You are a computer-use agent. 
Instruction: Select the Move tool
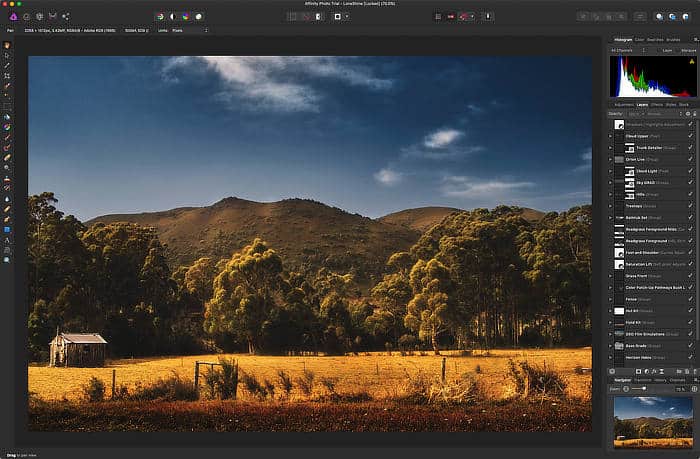pyautogui.click(x=7, y=55)
